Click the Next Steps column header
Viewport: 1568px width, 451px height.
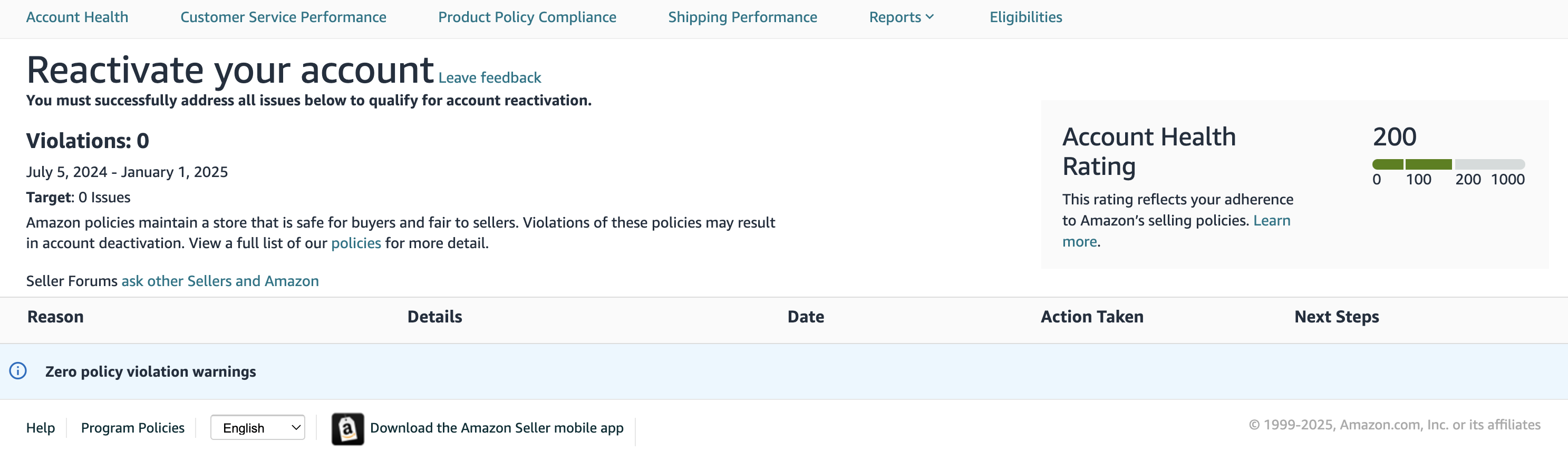pyautogui.click(x=1337, y=317)
